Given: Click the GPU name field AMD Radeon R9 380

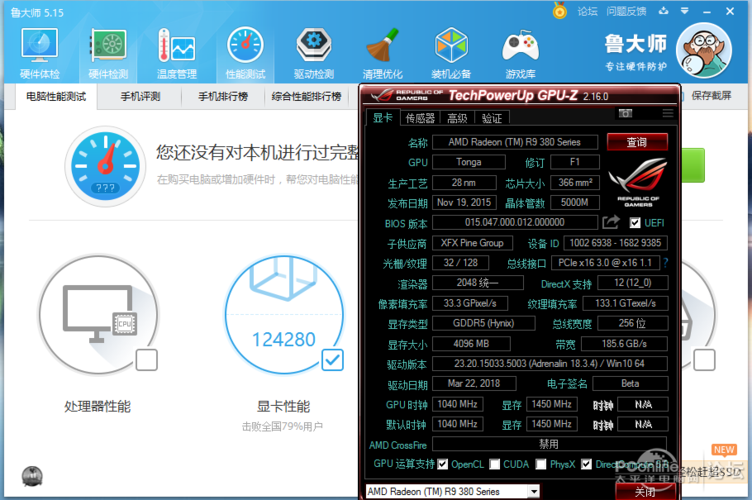Looking at the screenshot, I should 515,142.
